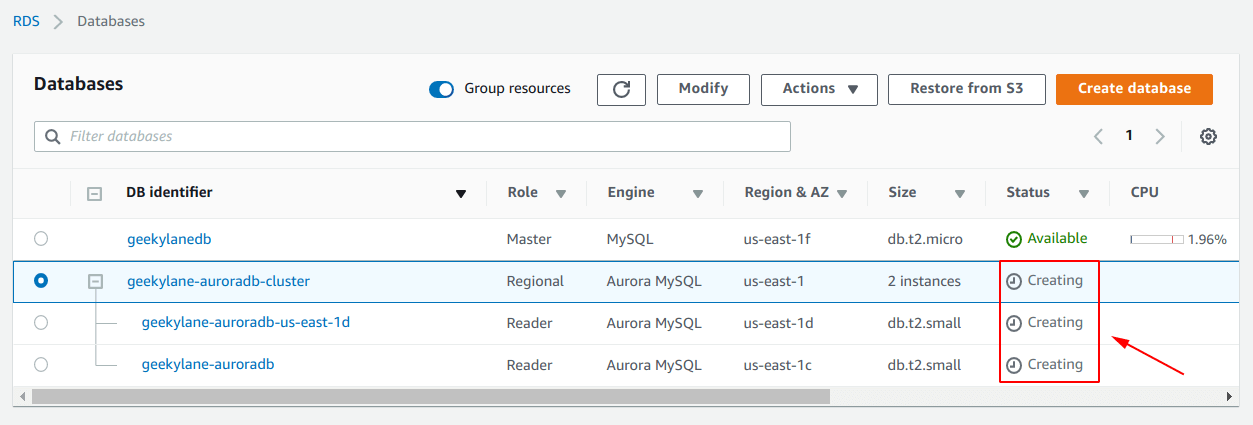
Task: Click the Modify button
Action: pyautogui.click(x=703, y=89)
